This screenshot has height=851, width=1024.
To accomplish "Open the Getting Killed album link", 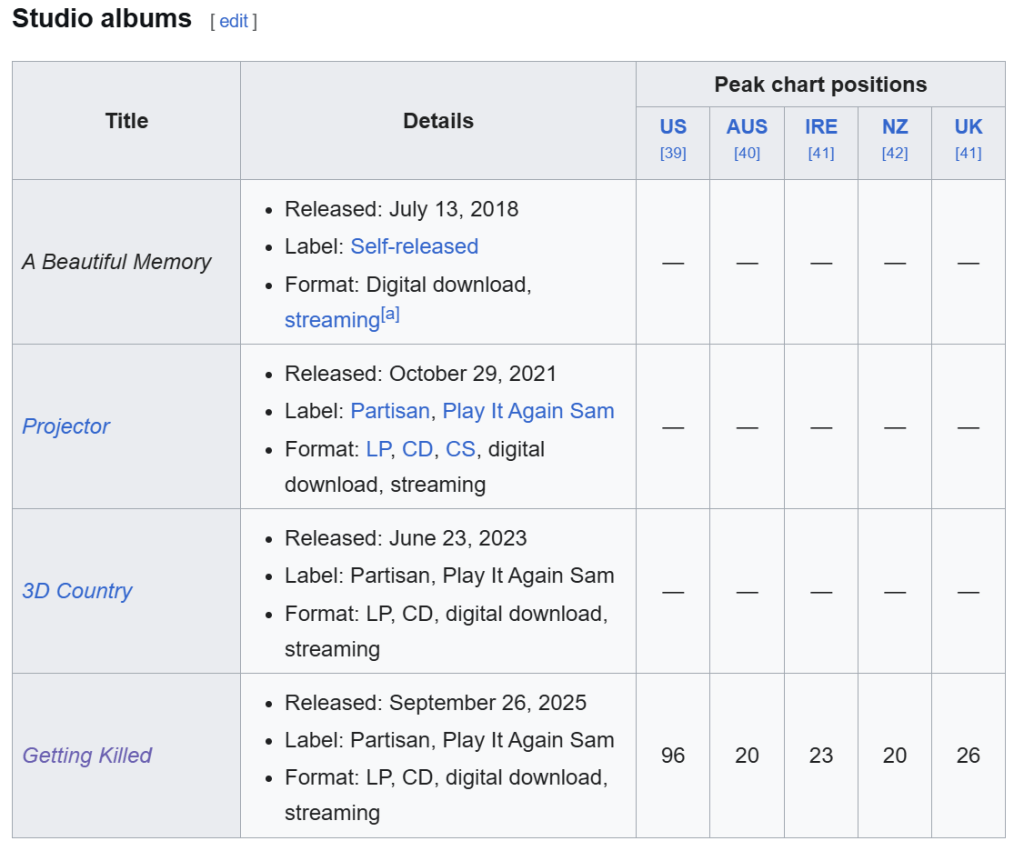I will (87, 755).
